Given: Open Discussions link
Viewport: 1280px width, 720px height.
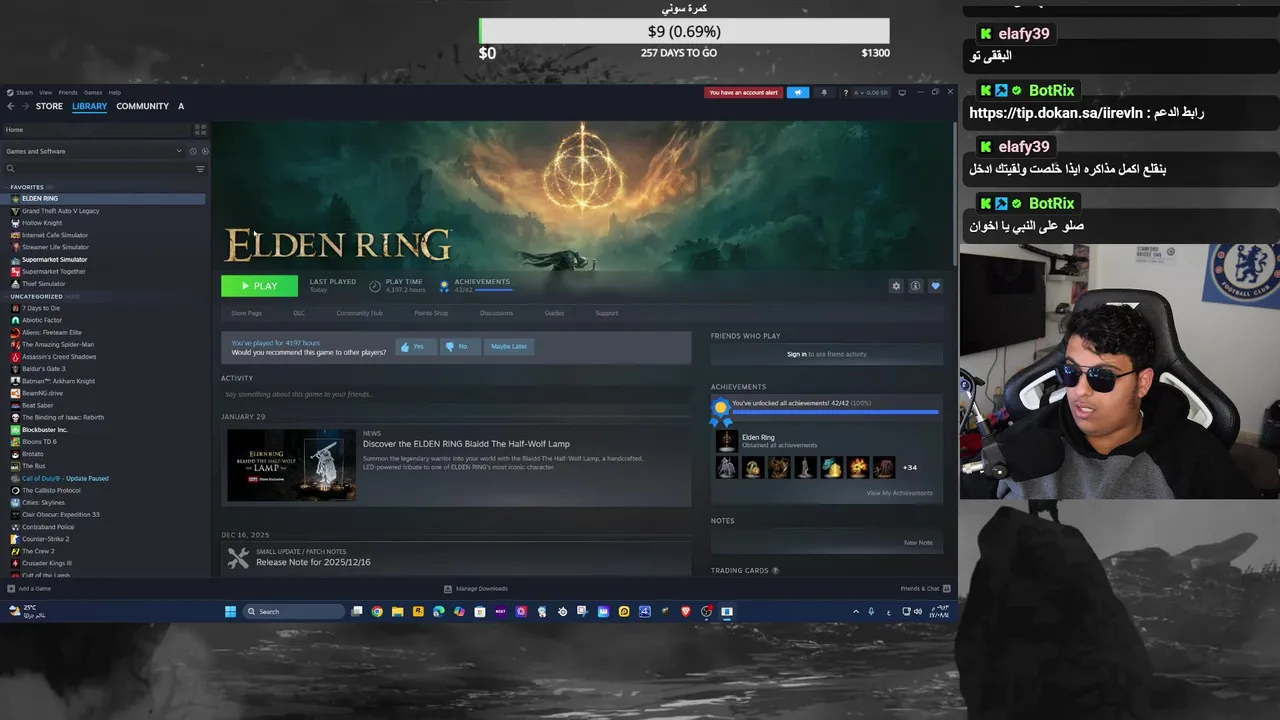Looking at the screenshot, I should [496, 313].
